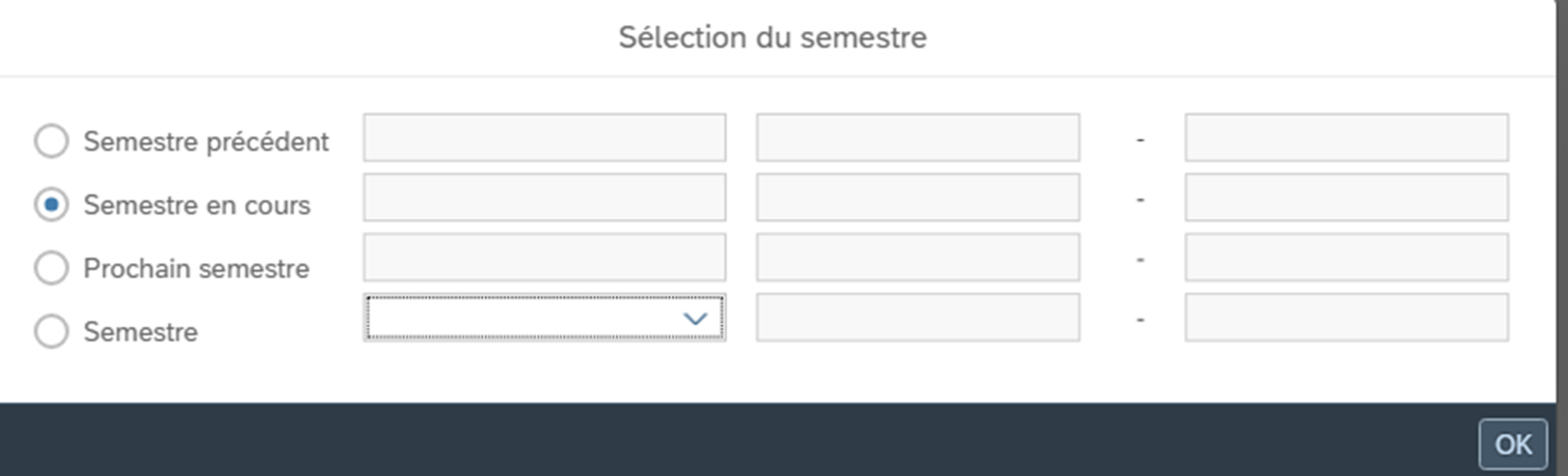Screen dimensions: 1568x476
Task: Enable the bottom 'Semestre' radio button
Action: point(51,331)
